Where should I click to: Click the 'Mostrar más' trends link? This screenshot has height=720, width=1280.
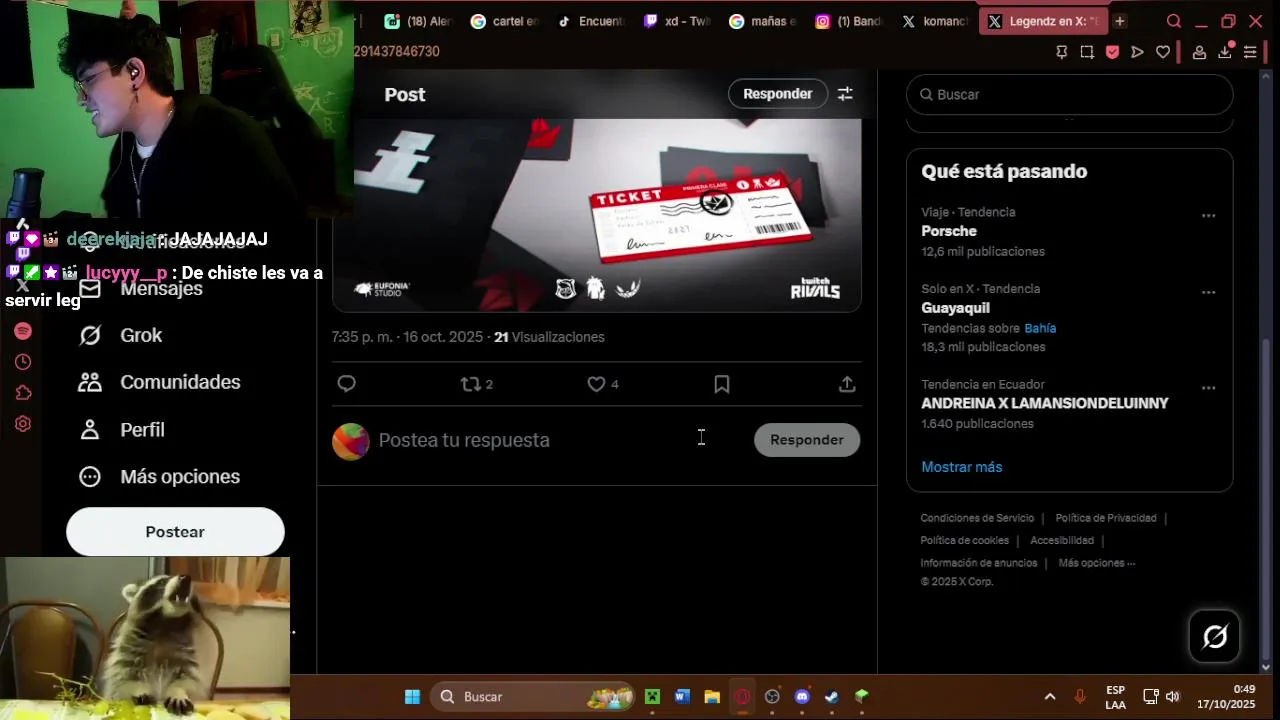961,467
